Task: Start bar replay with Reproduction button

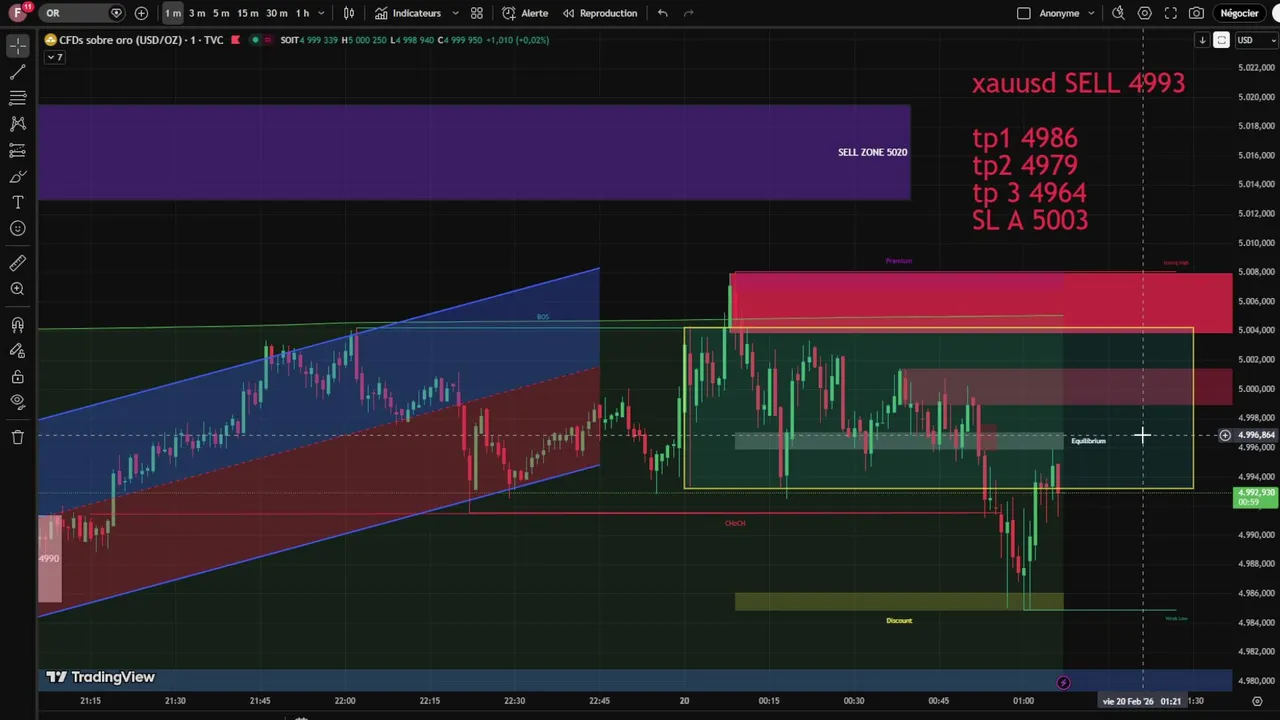Action: click(600, 13)
